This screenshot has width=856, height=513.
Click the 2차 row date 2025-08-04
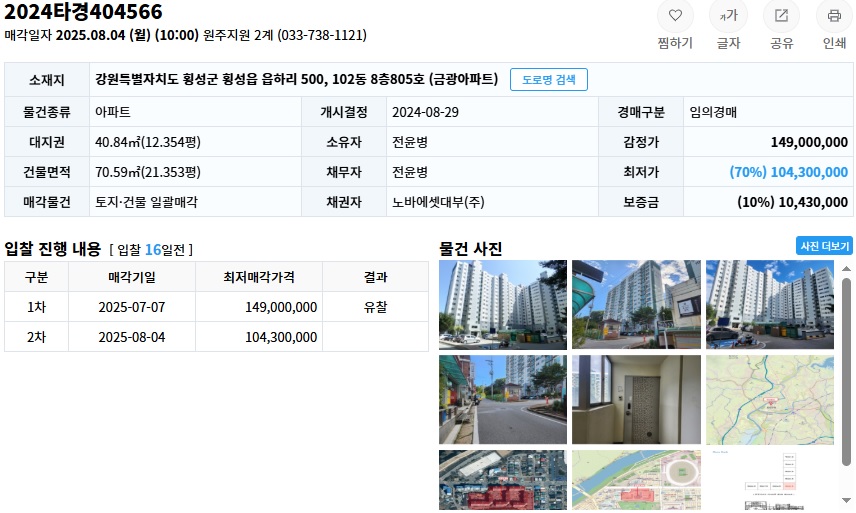coord(132,337)
